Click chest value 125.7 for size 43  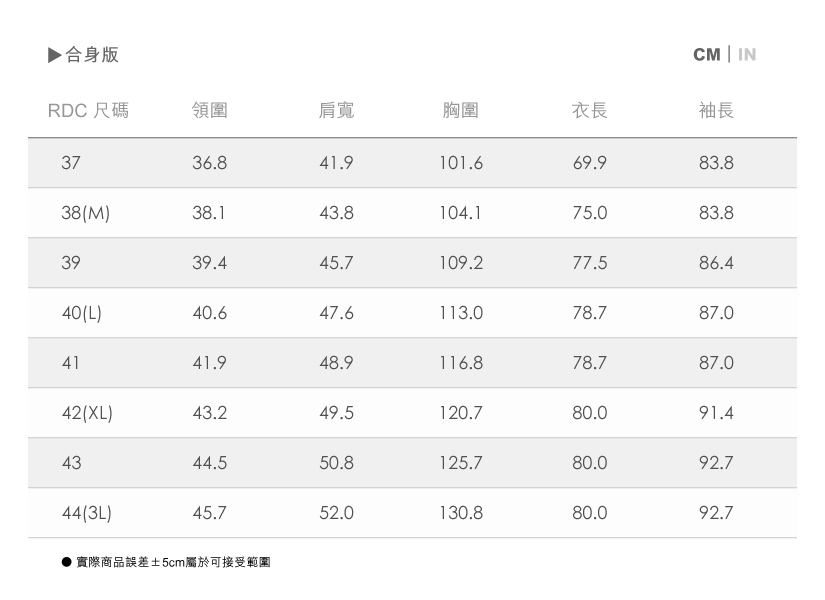tap(461, 463)
